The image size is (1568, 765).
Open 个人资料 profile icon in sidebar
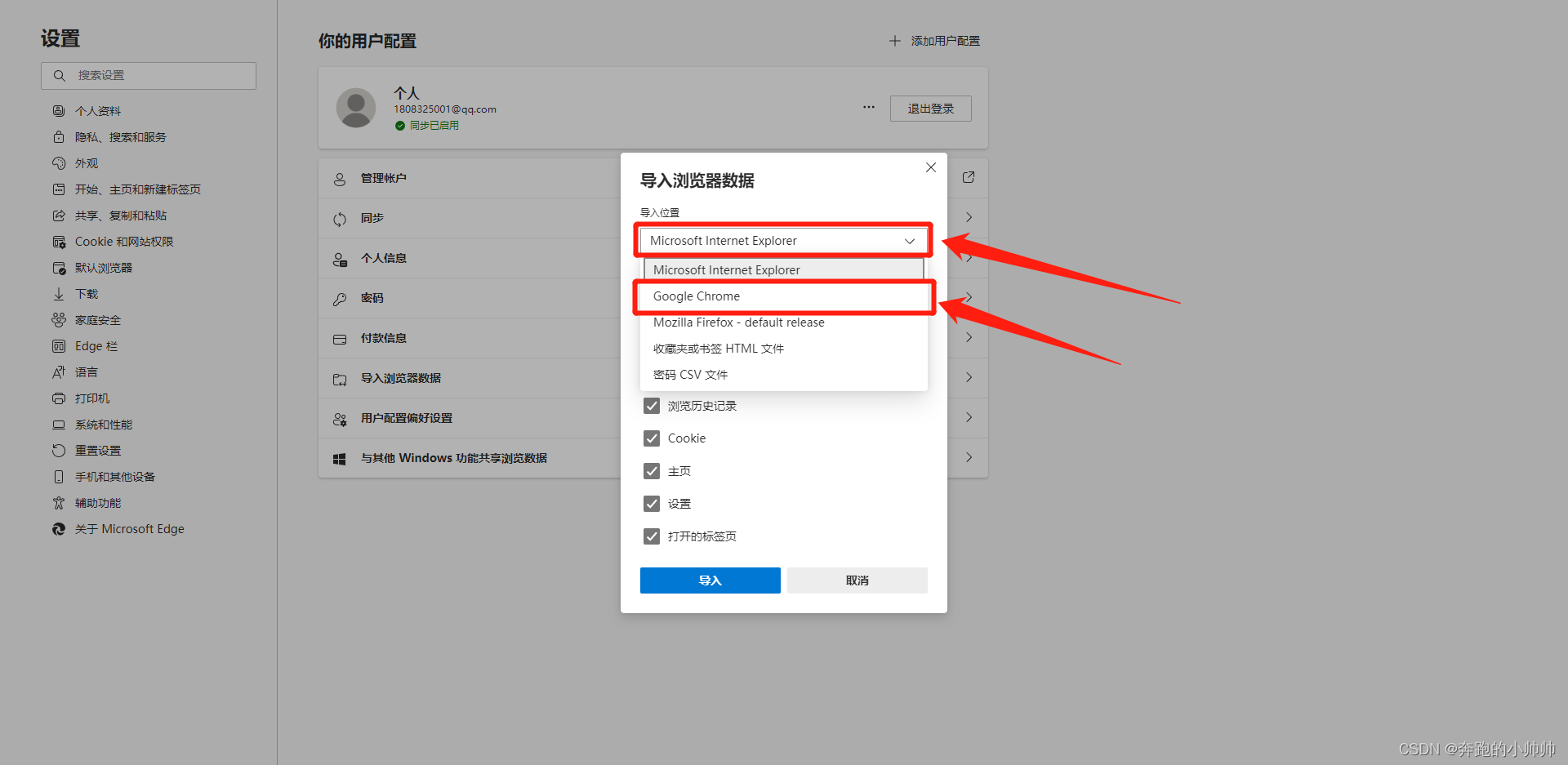(59, 111)
